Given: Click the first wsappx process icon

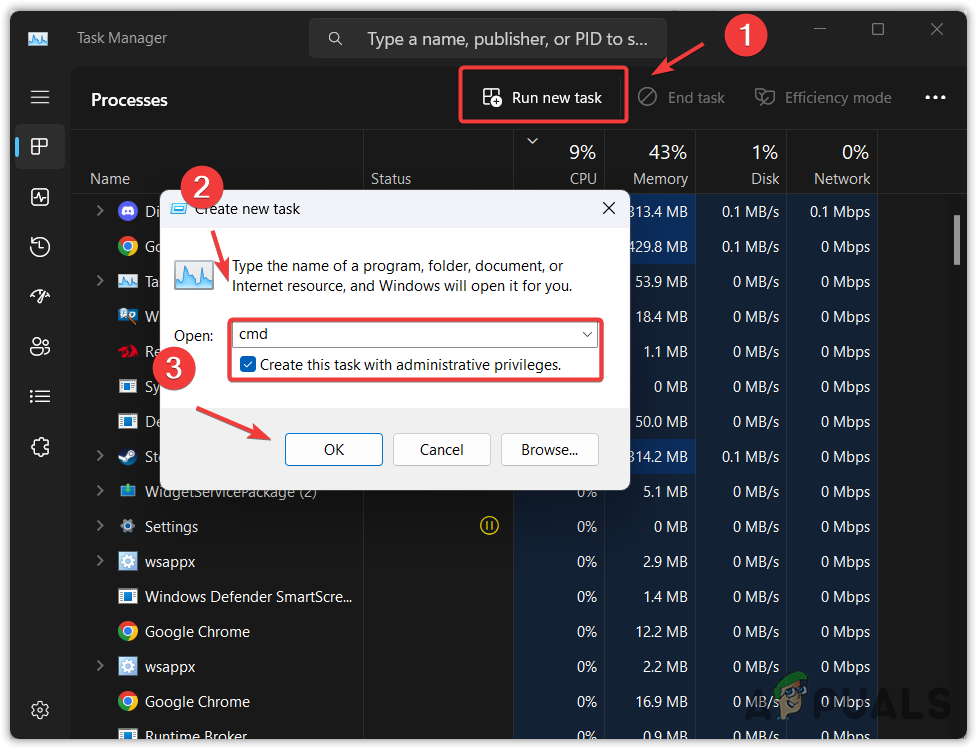Looking at the screenshot, I should (x=128, y=561).
